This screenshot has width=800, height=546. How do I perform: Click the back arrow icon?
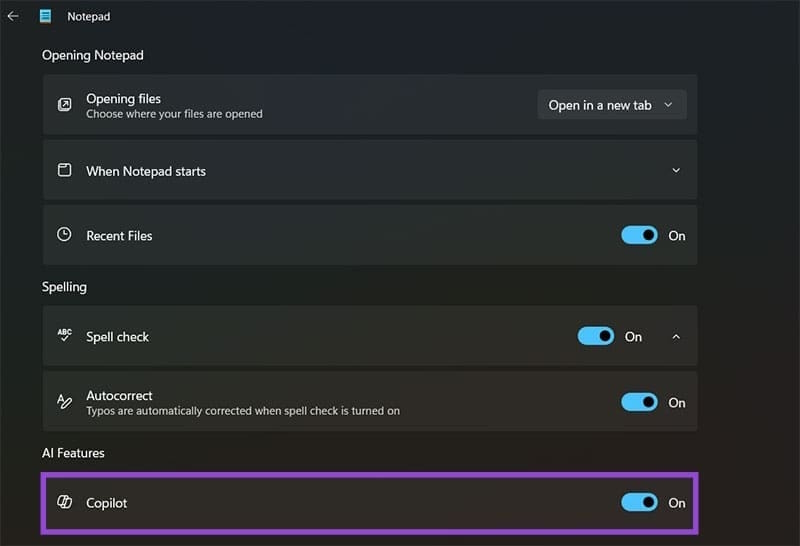(13, 16)
